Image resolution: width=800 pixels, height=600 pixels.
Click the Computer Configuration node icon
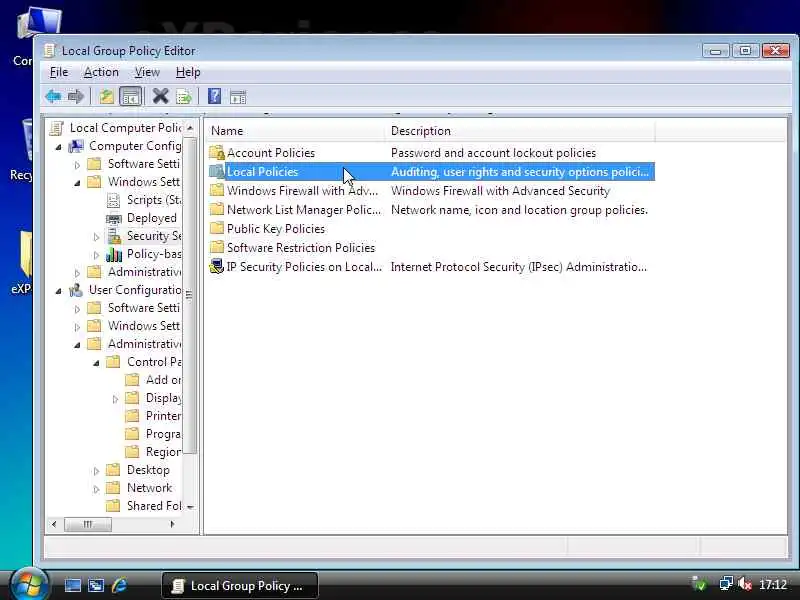(76, 146)
